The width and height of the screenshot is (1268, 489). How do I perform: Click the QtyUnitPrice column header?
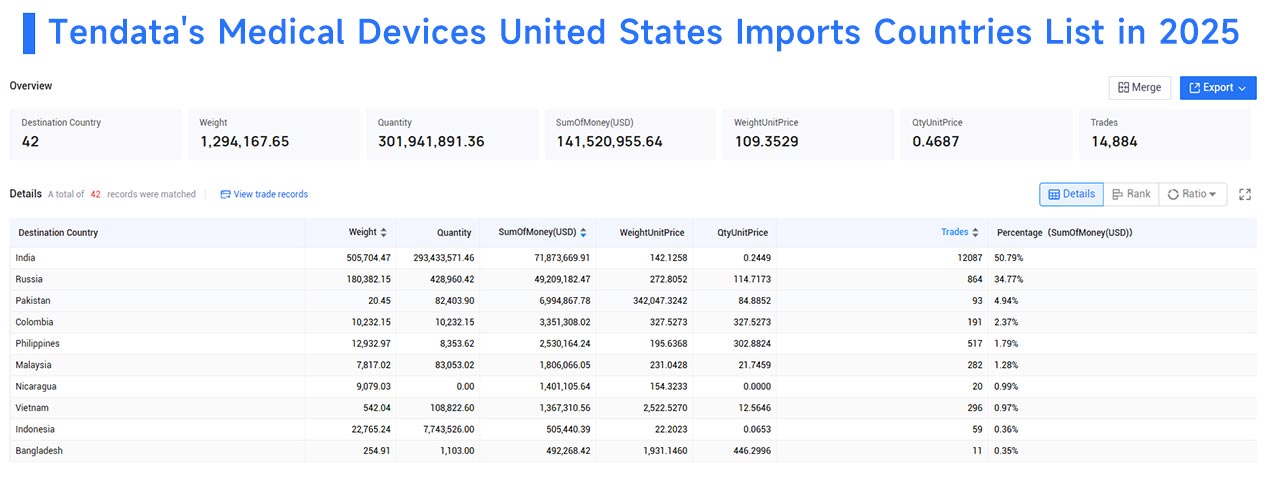(x=742, y=232)
